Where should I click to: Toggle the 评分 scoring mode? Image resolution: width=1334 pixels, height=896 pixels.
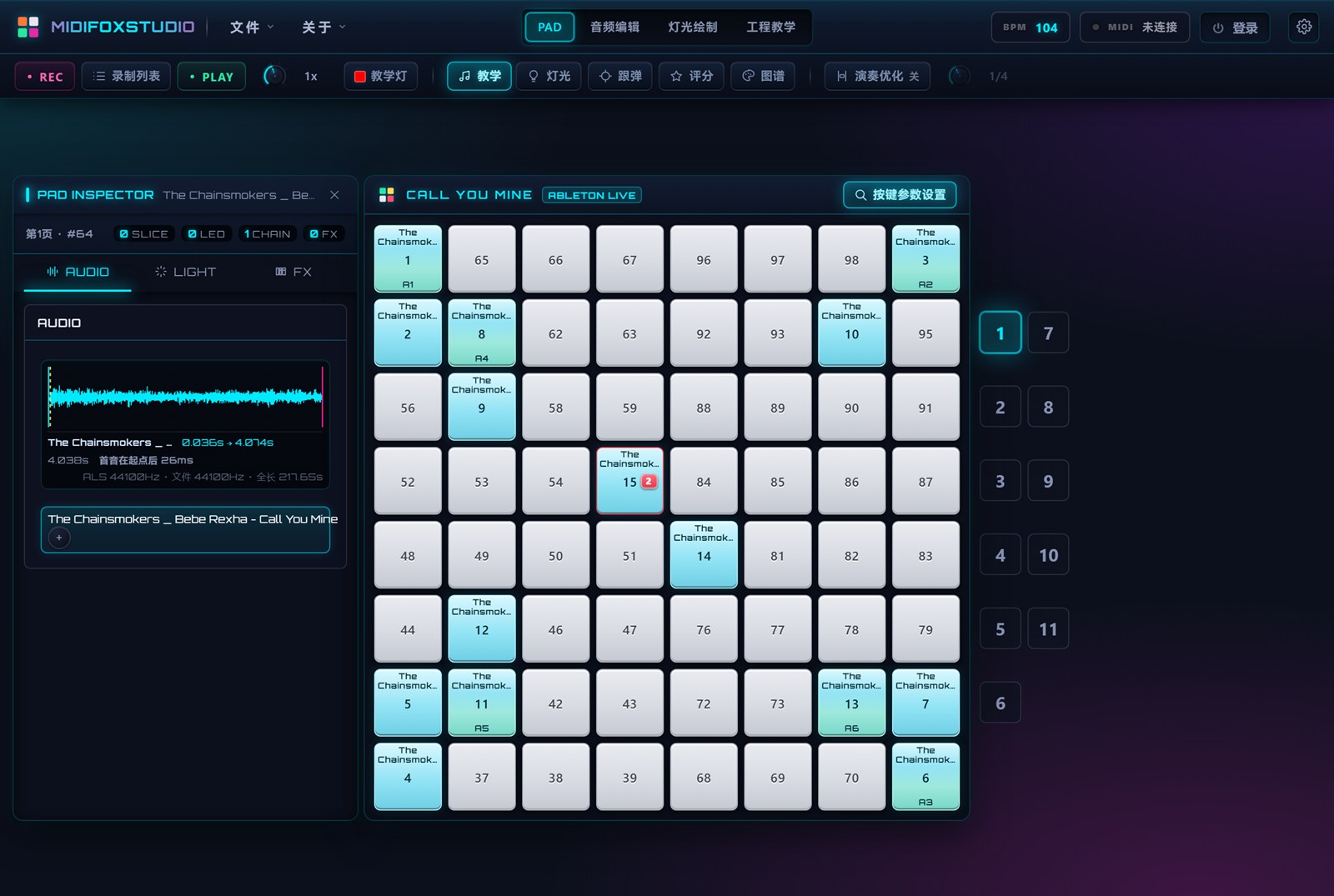[691, 77]
